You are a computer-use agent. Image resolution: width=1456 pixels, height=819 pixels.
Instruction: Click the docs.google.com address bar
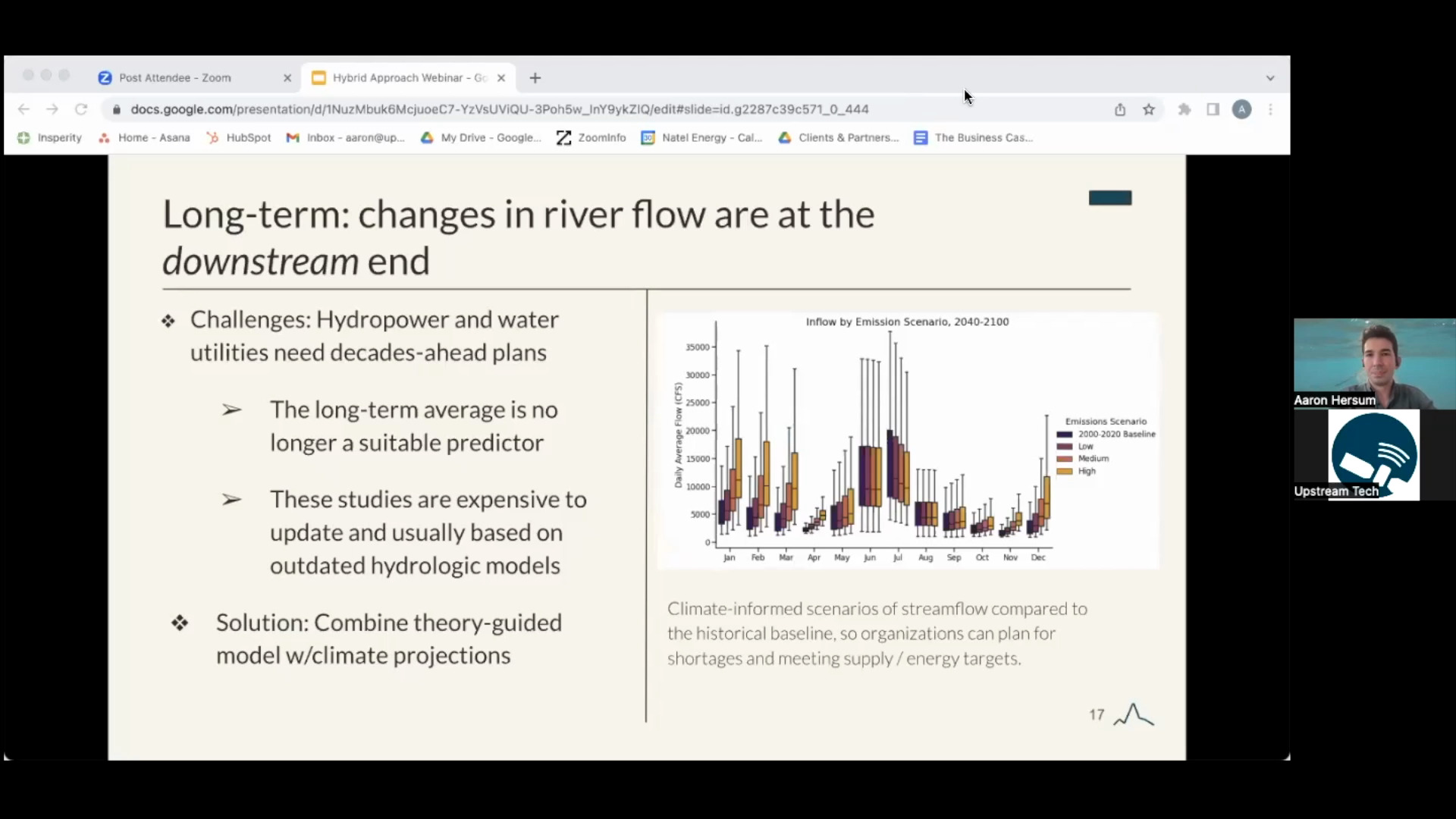(x=499, y=109)
